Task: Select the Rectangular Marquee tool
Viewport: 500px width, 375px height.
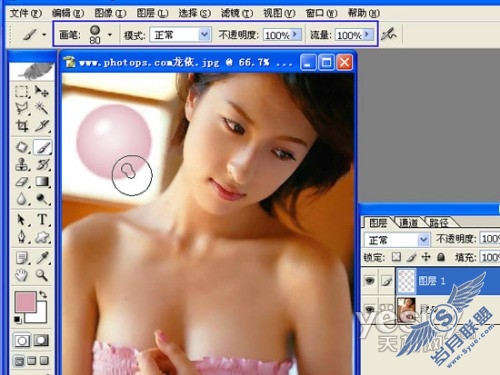Action: coord(22,91)
